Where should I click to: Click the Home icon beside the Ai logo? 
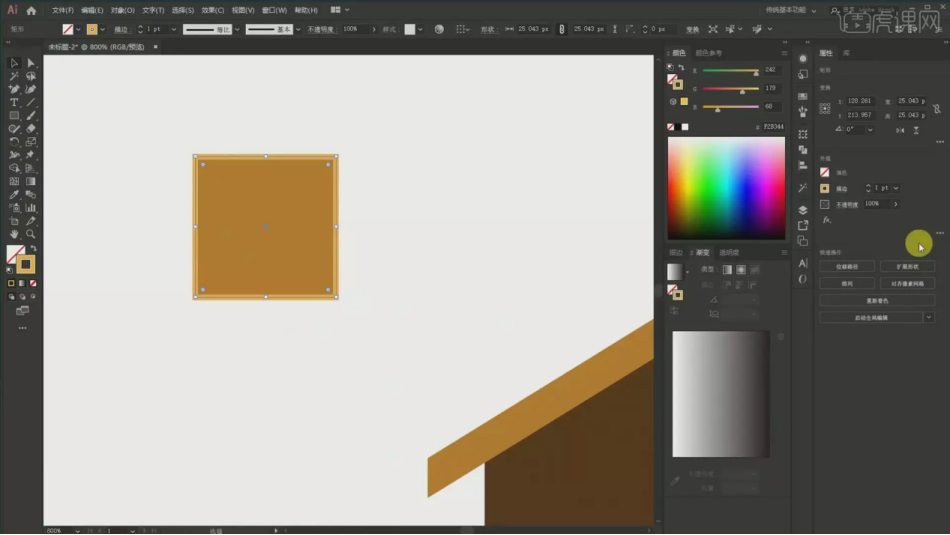coord(32,10)
